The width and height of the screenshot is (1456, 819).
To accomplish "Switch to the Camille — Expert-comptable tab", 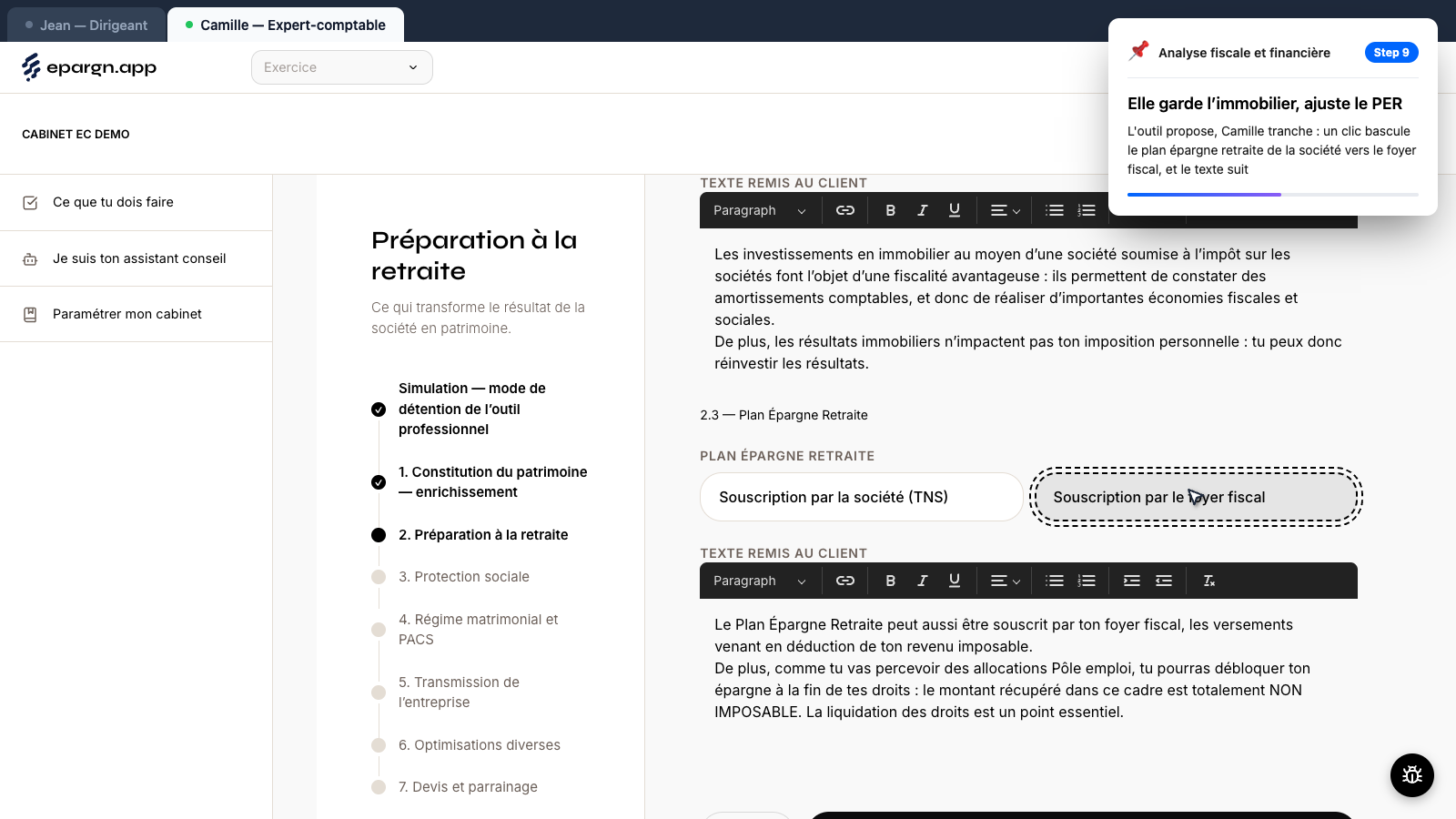I will coord(286,25).
